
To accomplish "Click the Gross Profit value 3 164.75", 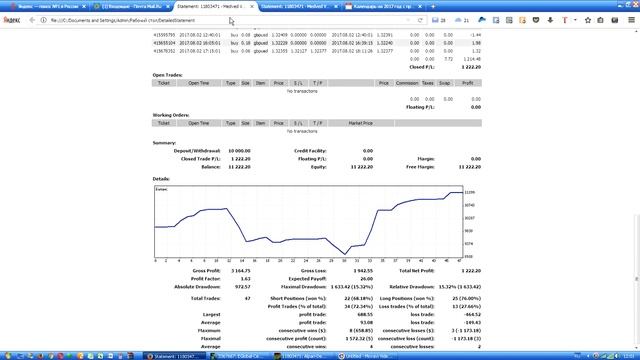I will [x=240, y=271].
